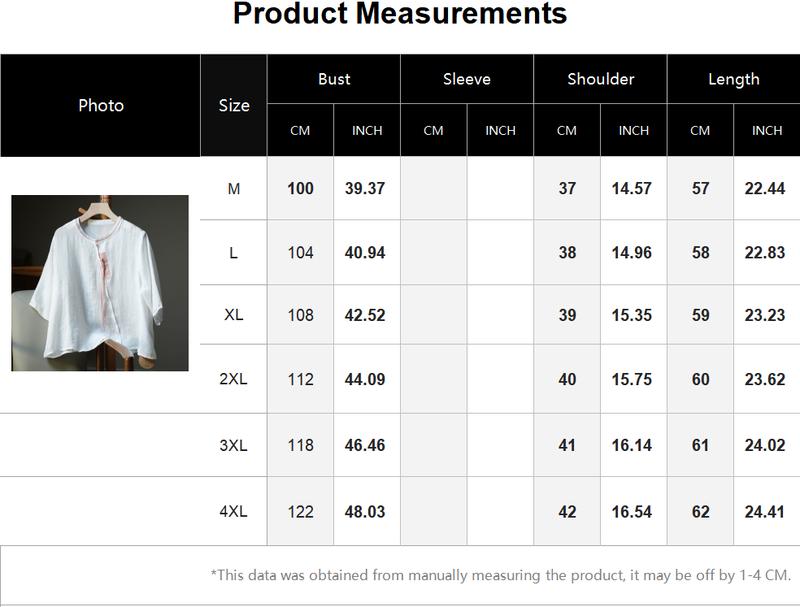Click the white blouse product photo
This screenshot has height=607, width=800.
pos(100,283)
